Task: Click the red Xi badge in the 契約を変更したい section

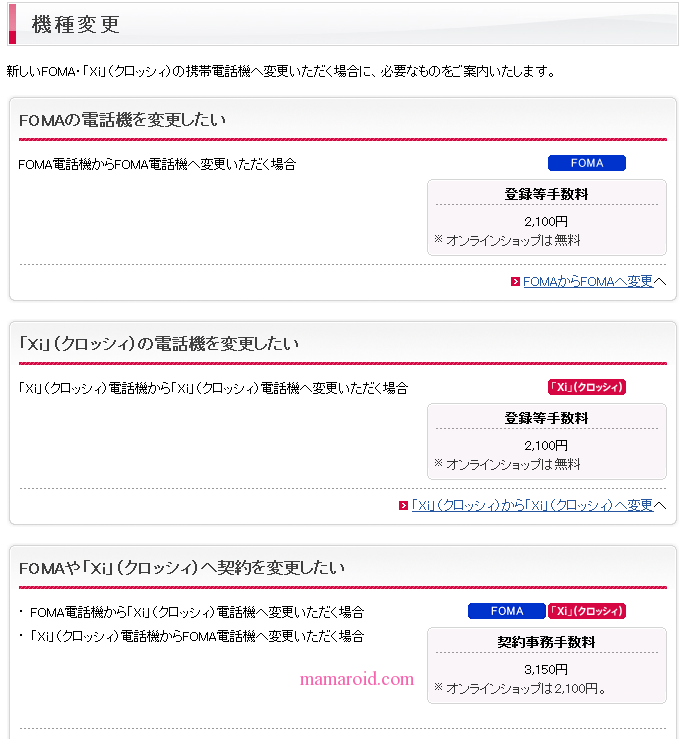Action: [x=587, y=611]
